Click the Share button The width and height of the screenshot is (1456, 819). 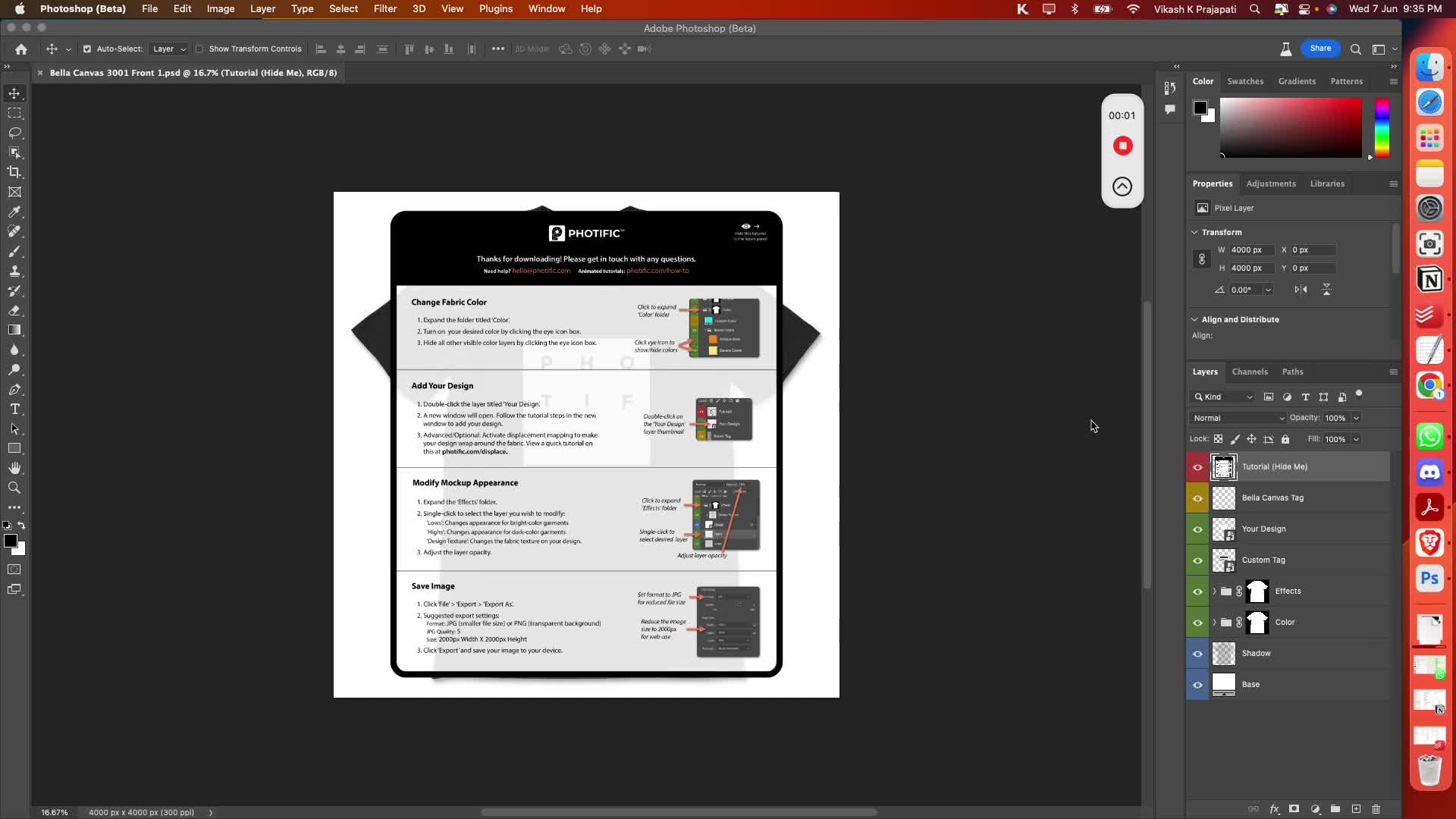(x=1320, y=49)
